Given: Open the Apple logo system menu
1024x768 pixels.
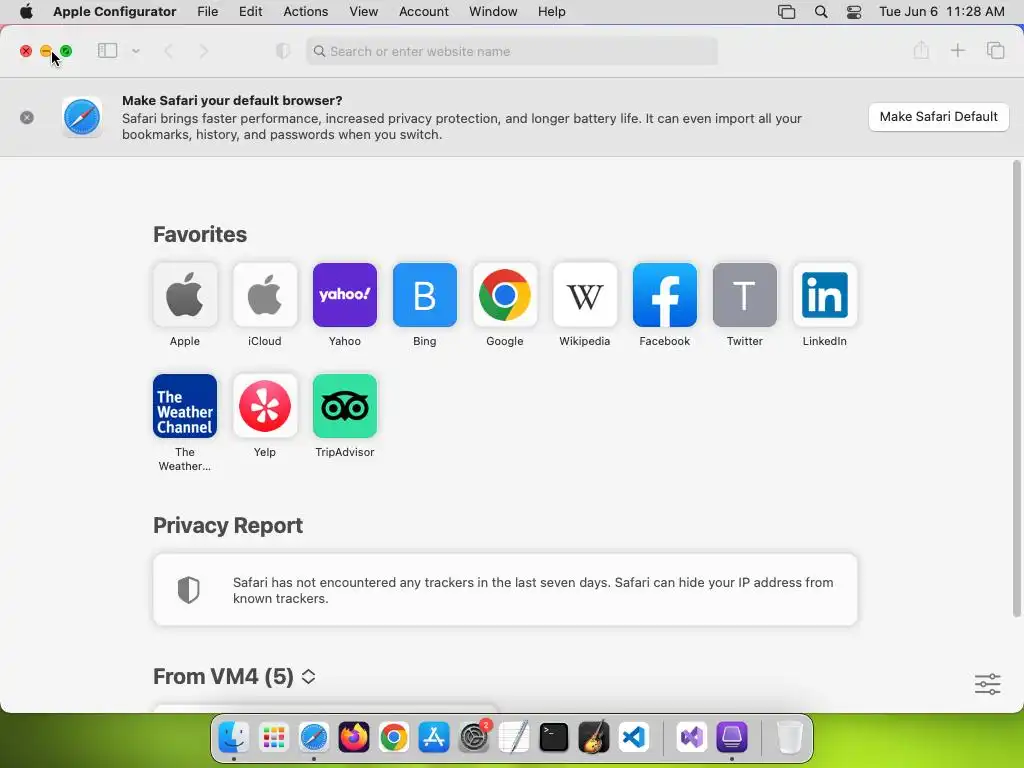Looking at the screenshot, I should [x=26, y=12].
